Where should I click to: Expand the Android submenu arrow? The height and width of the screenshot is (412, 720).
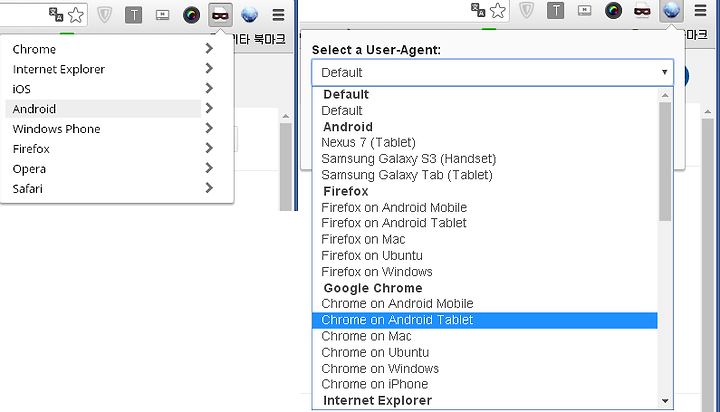[209, 108]
